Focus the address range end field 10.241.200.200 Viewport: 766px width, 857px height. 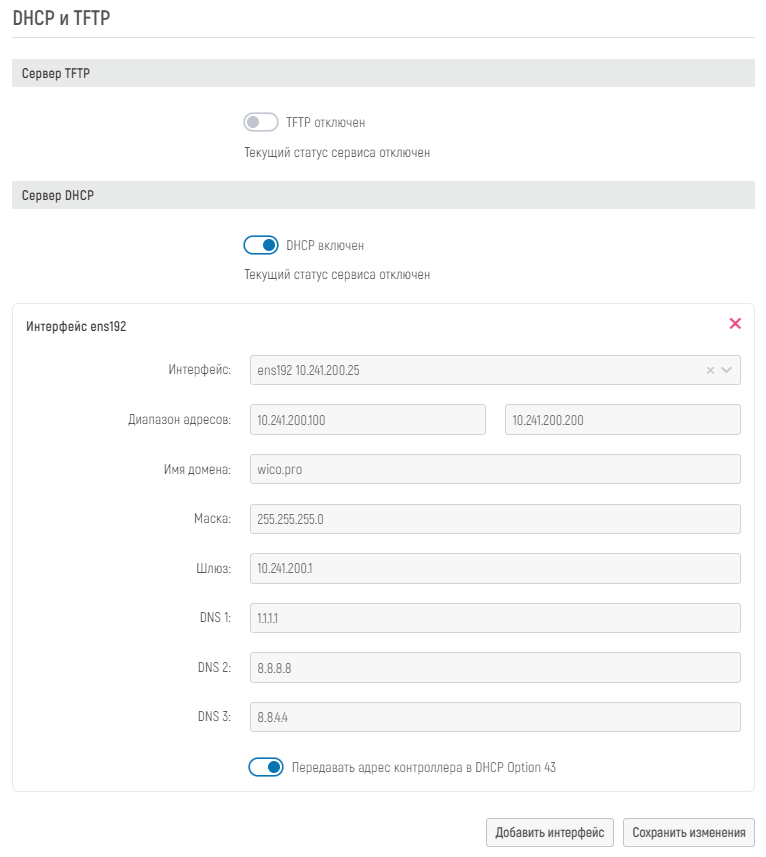click(622, 420)
